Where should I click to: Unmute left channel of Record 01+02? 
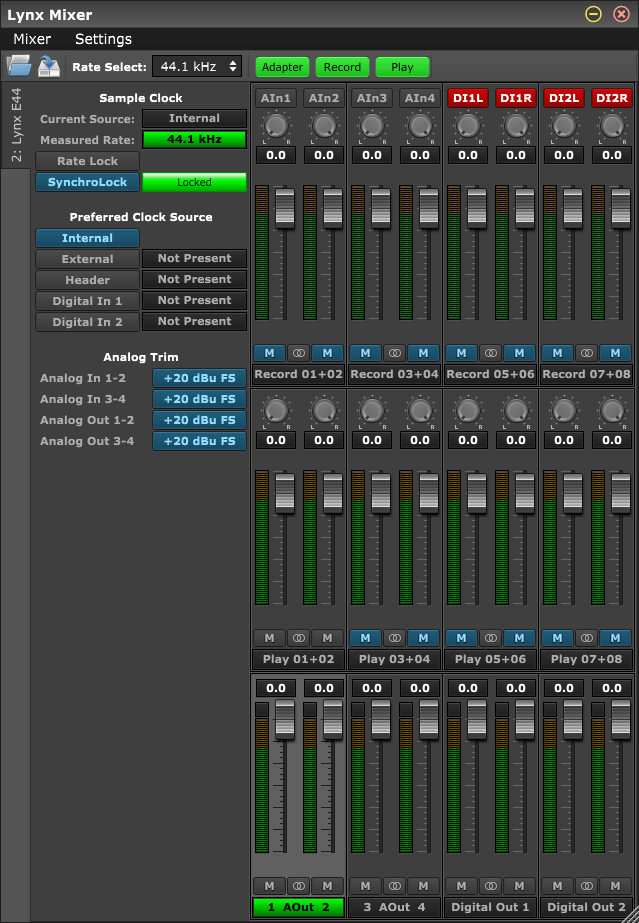click(269, 353)
